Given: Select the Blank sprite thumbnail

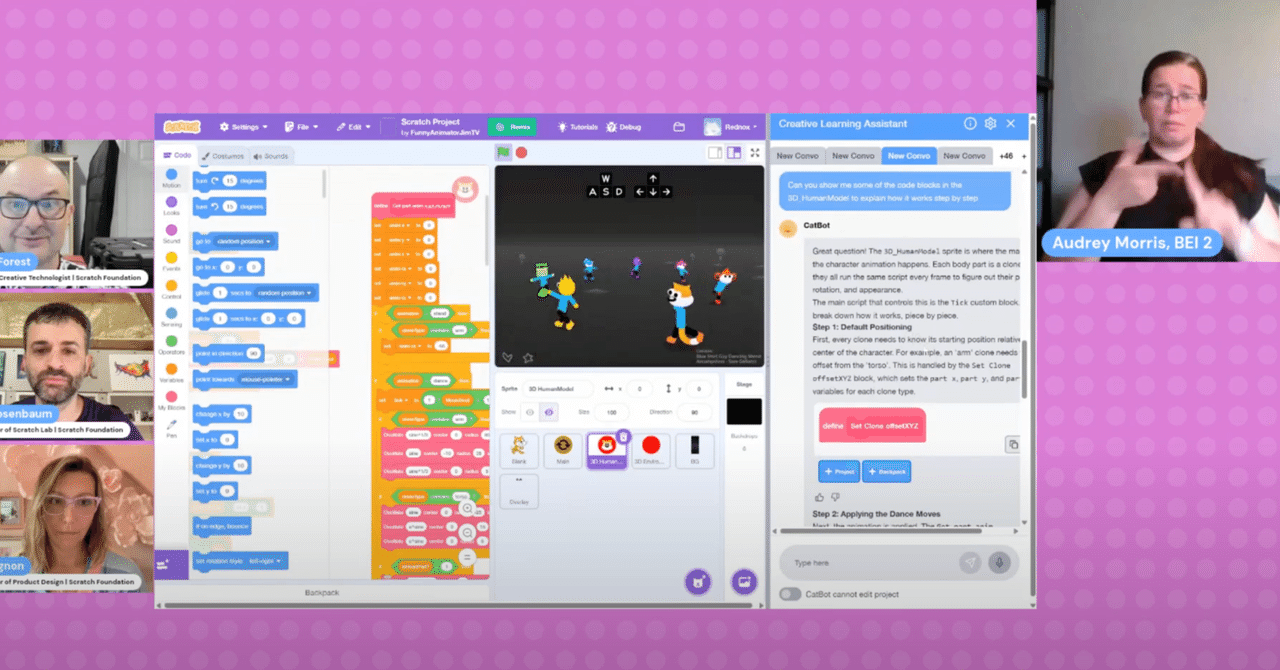Looking at the screenshot, I should (x=518, y=450).
